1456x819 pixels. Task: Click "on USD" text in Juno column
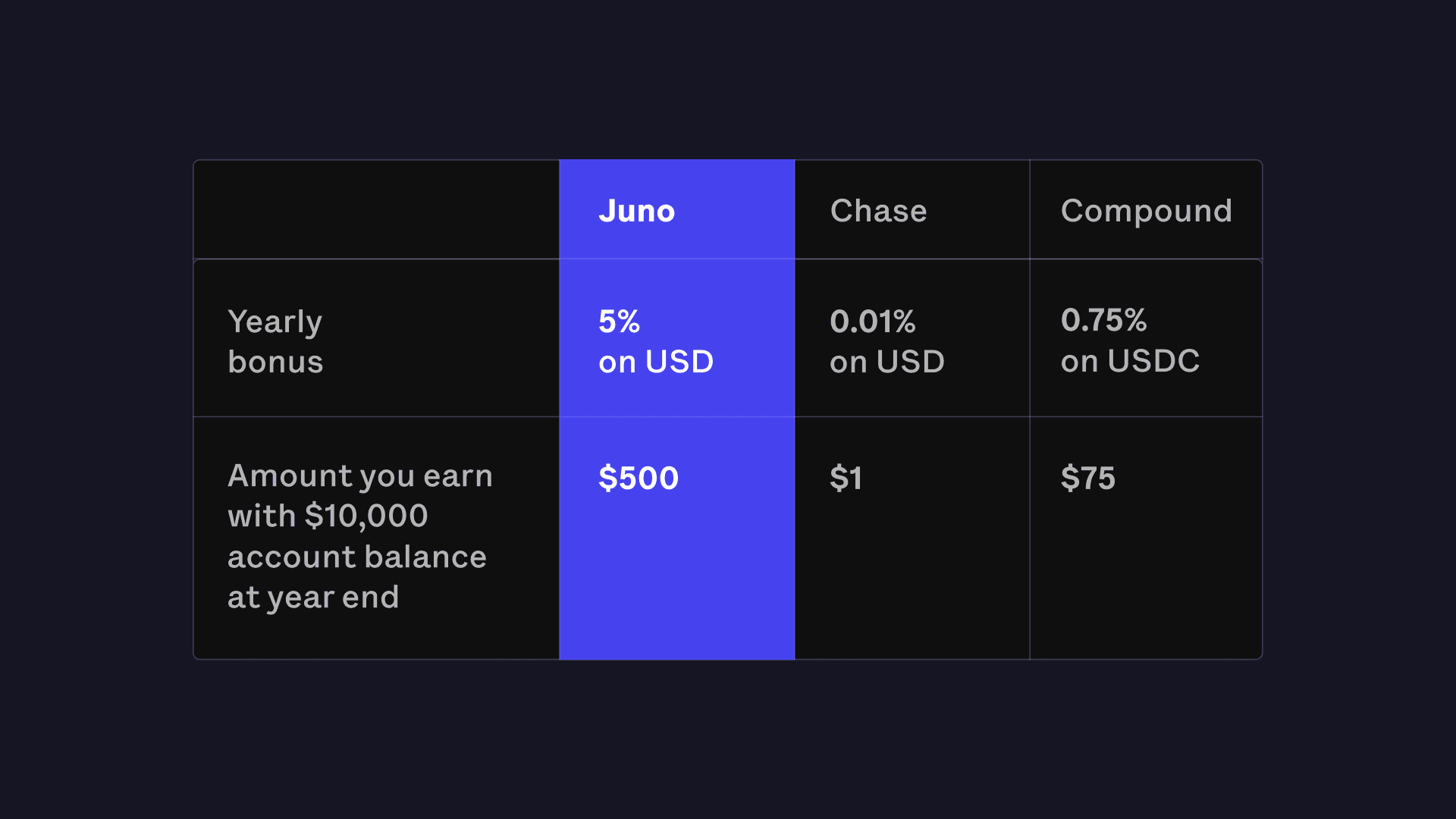[656, 362]
